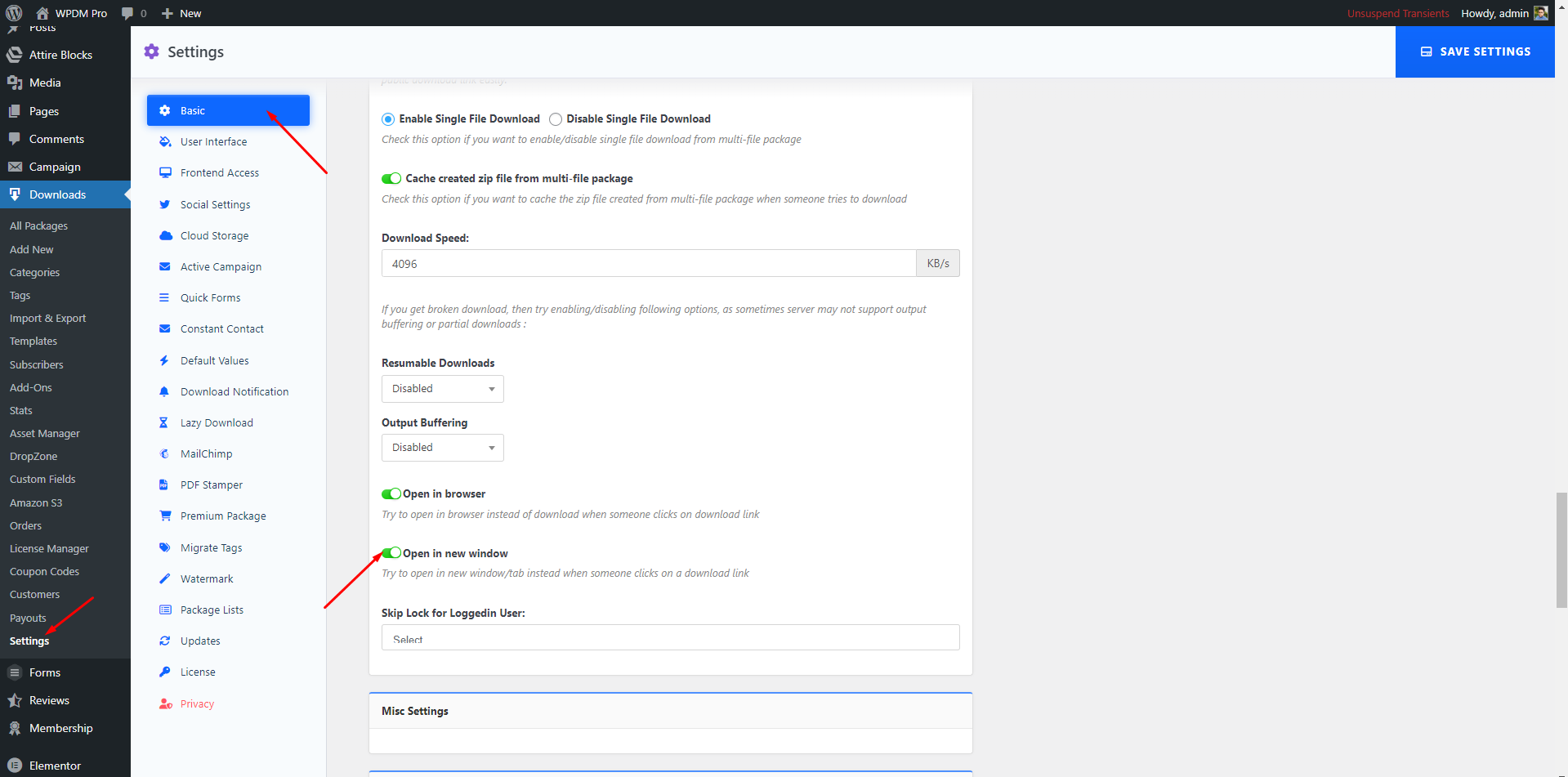The image size is (1568, 777).
Task: Open the Add New submenu link
Action: (x=31, y=249)
